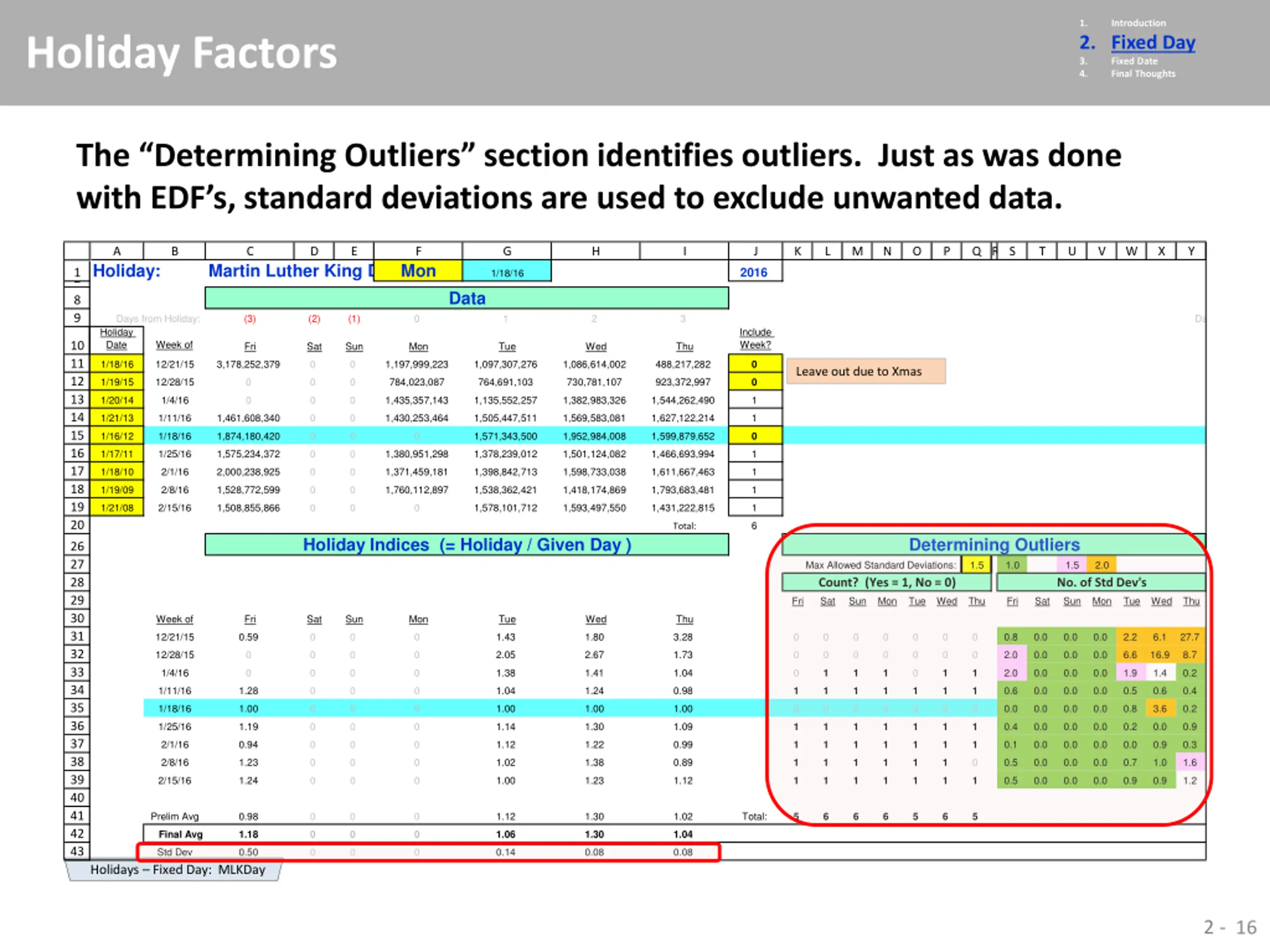The width and height of the screenshot is (1270, 952).
Task: Go to the Final Thoughts outline item
Action: (1143, 73)
